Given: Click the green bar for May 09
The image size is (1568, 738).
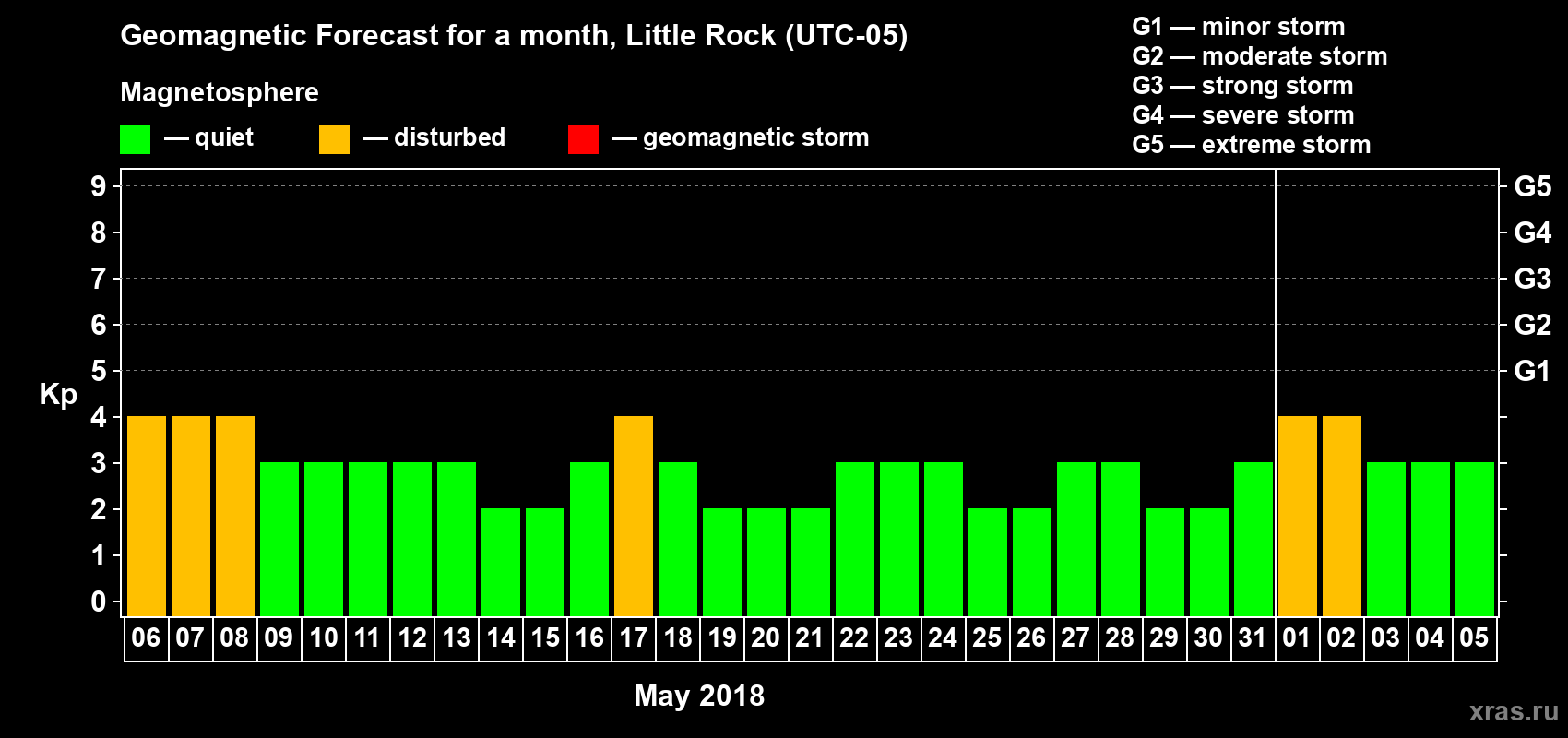Looking at the screenshot, I should (279, 539).
